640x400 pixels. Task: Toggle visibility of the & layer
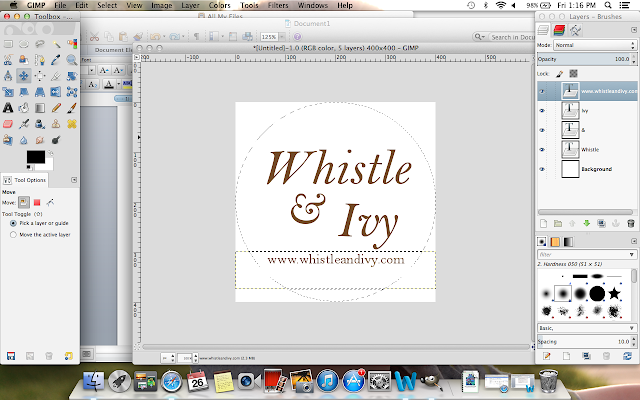(542, 130)
